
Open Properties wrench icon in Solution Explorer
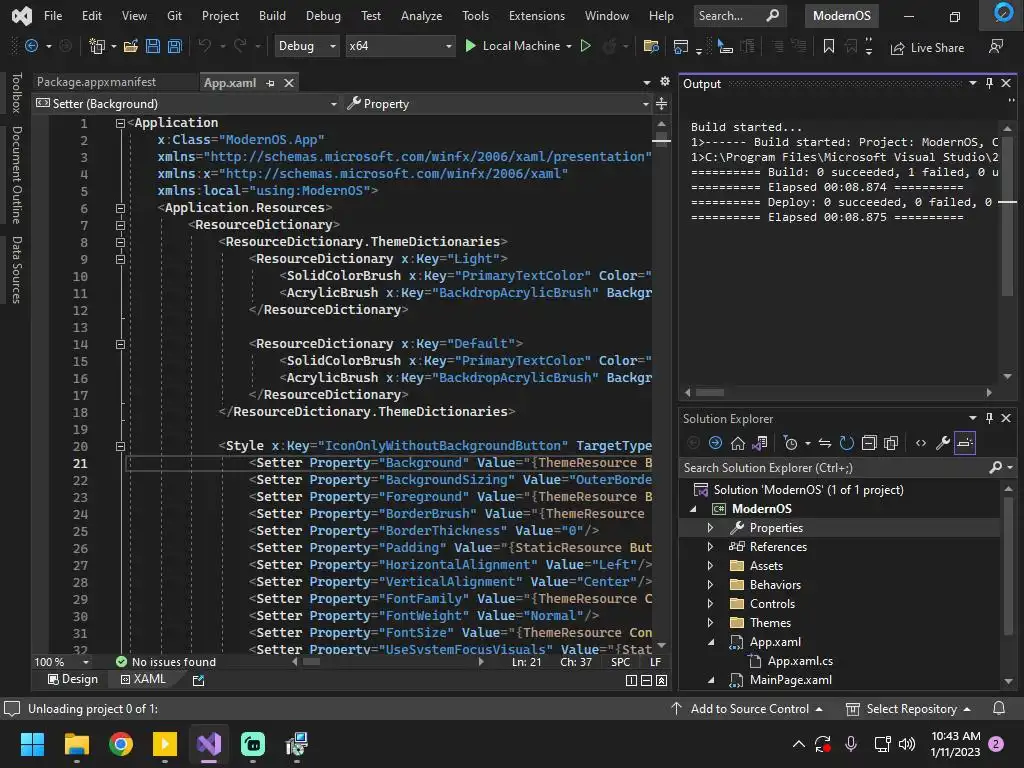[x=943, y=443]
